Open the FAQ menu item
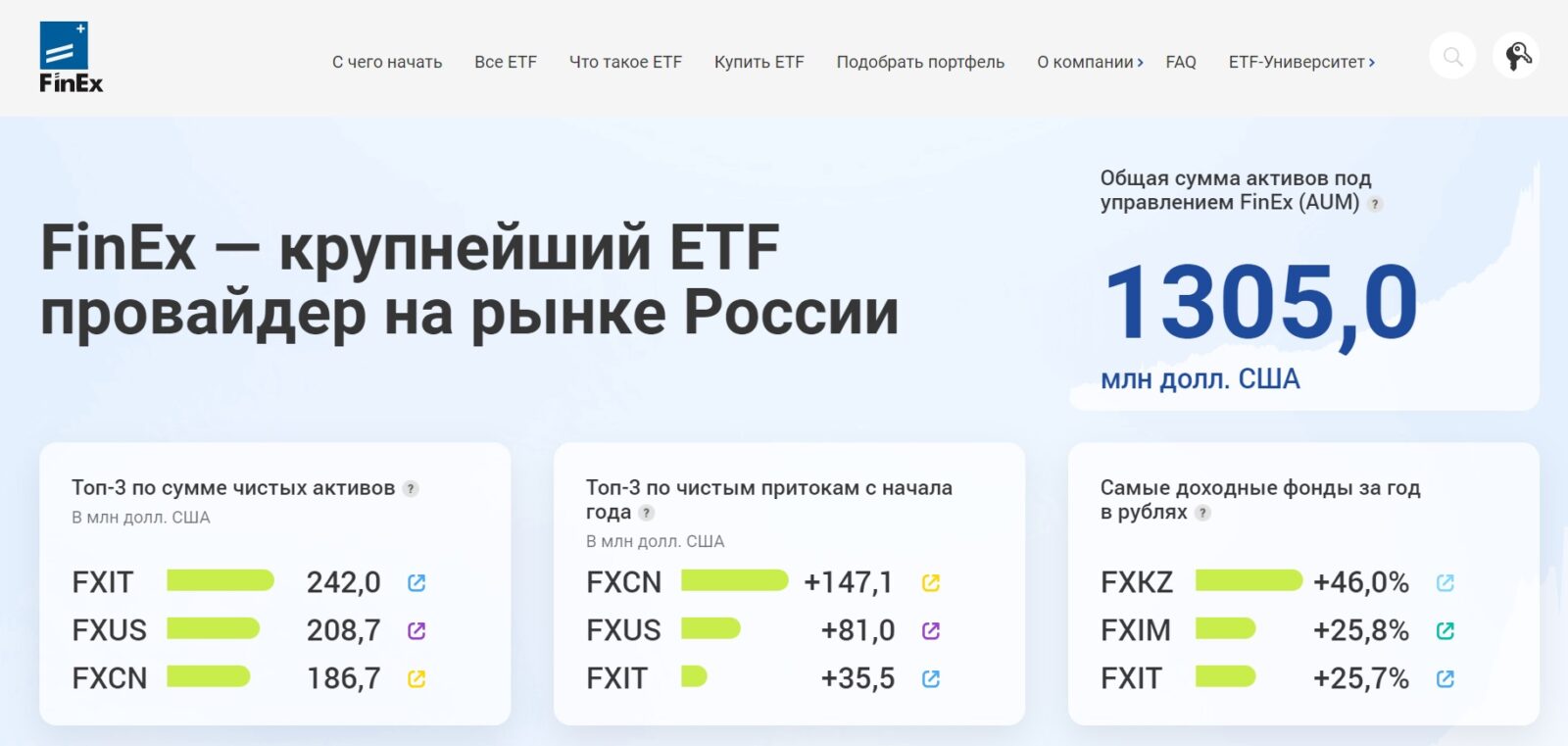The width and height of the screenshot is (1568, 746). click(x=1181, y=62)
